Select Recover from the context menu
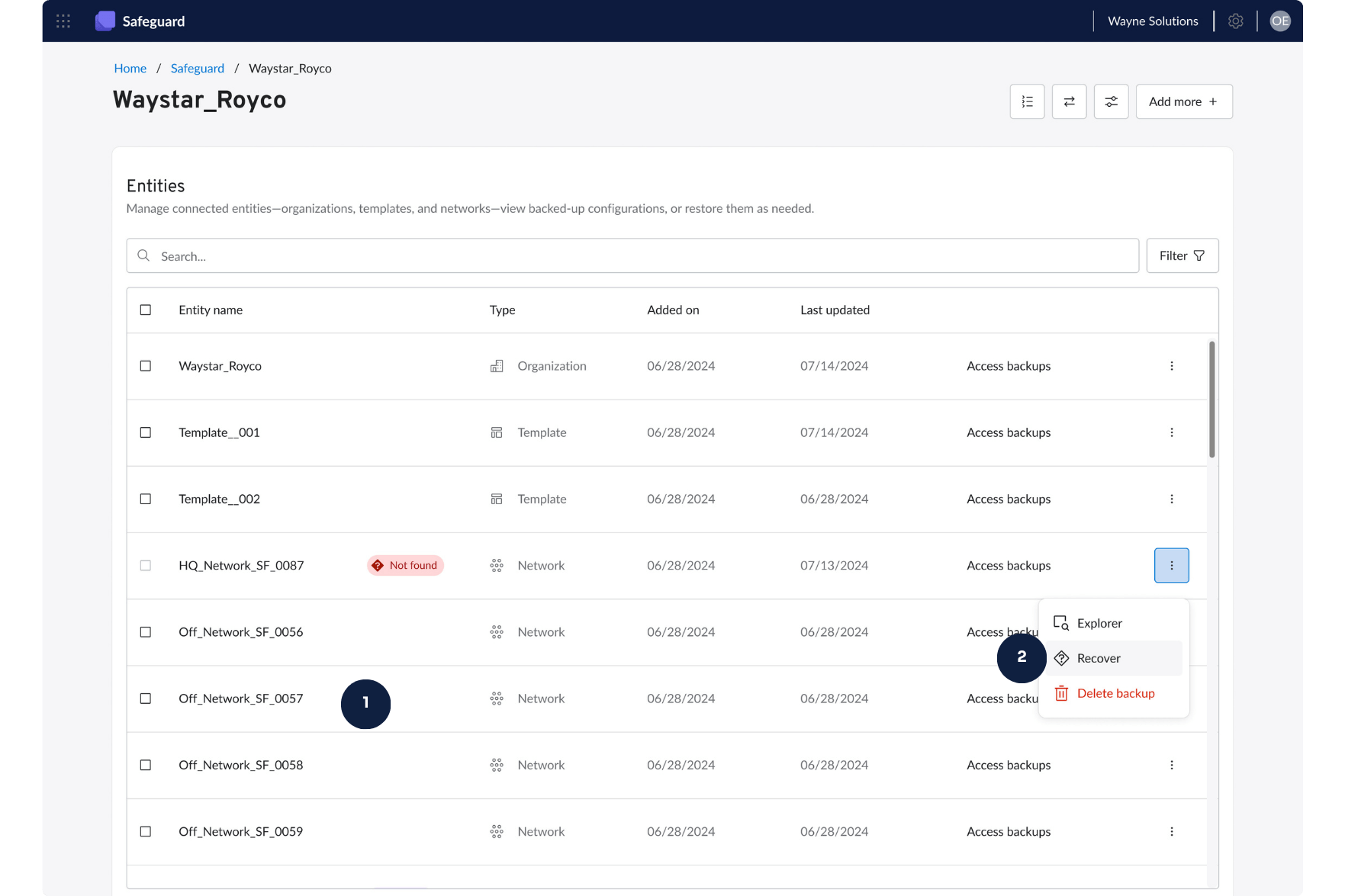The image size is (1345, 896). coord(1114,658)
